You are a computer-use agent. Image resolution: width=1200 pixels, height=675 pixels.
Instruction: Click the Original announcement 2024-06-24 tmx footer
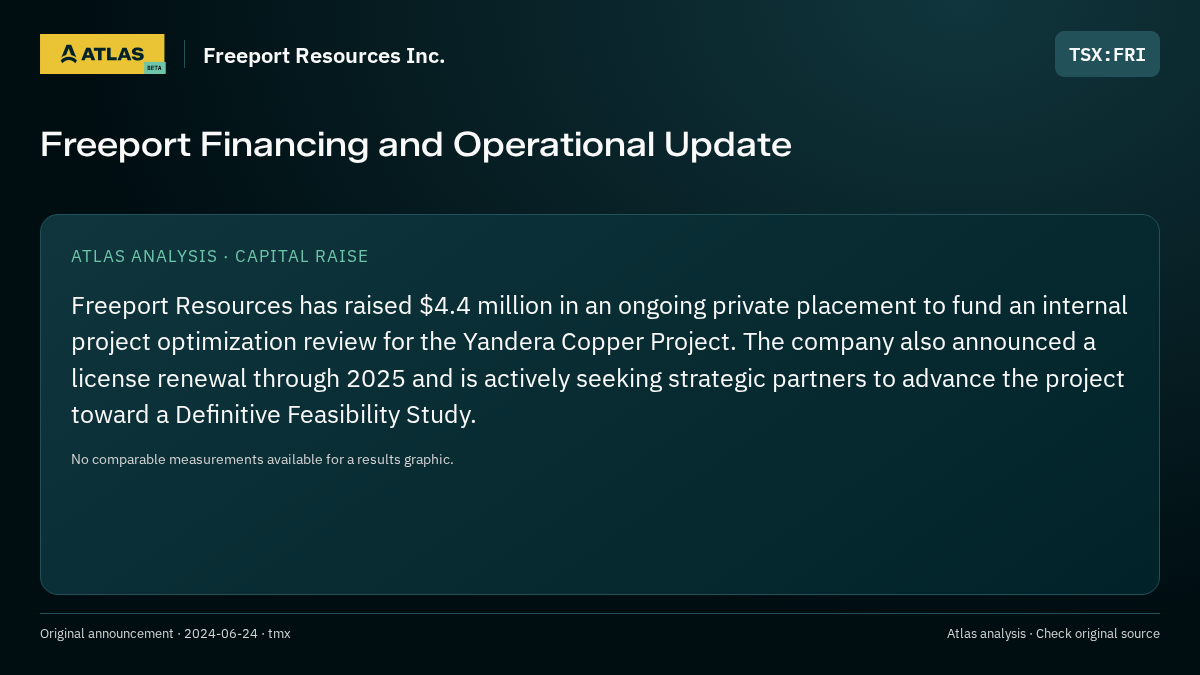coord(165,633)
